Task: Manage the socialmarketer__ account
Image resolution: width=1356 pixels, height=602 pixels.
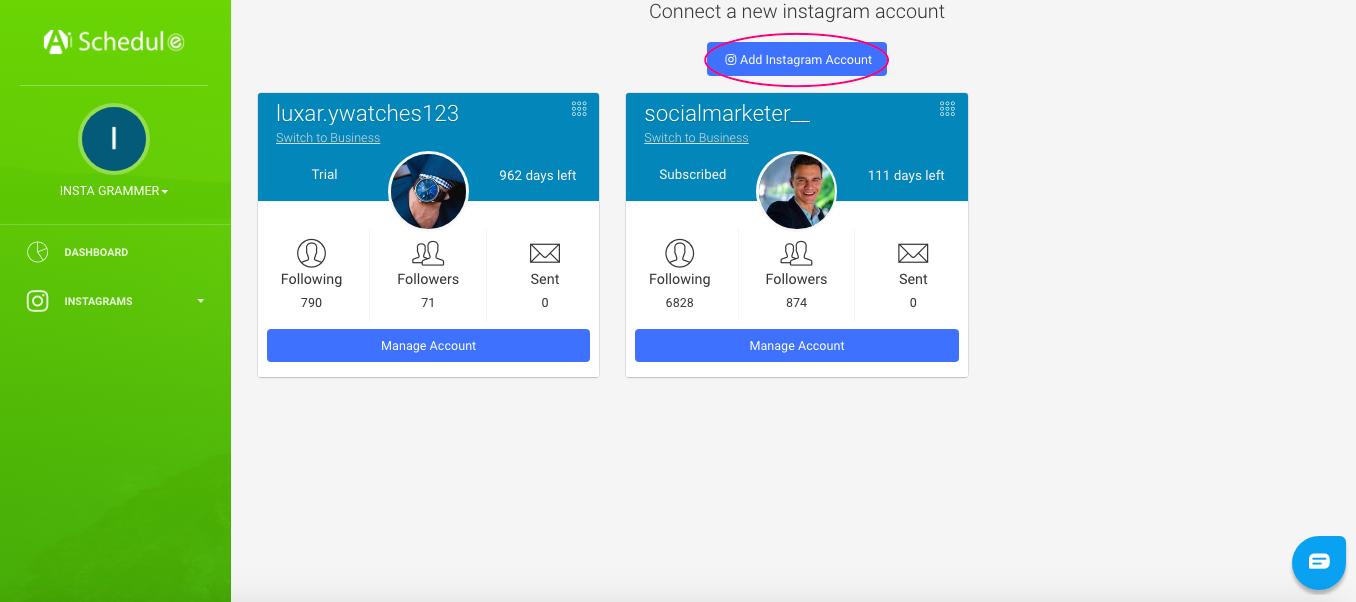Action: click(797, 345)
